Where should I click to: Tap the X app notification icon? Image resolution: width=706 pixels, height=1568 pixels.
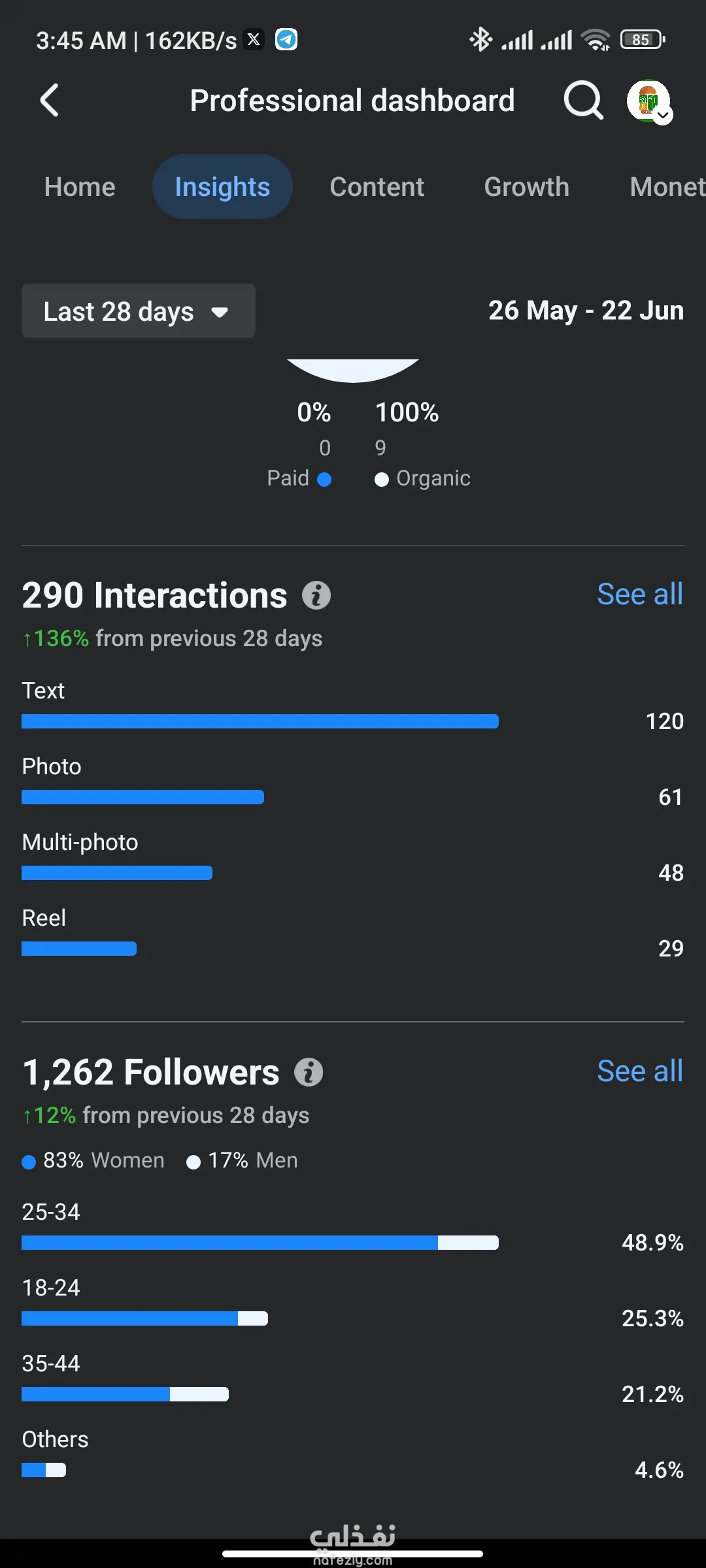(x=254, y=40)
